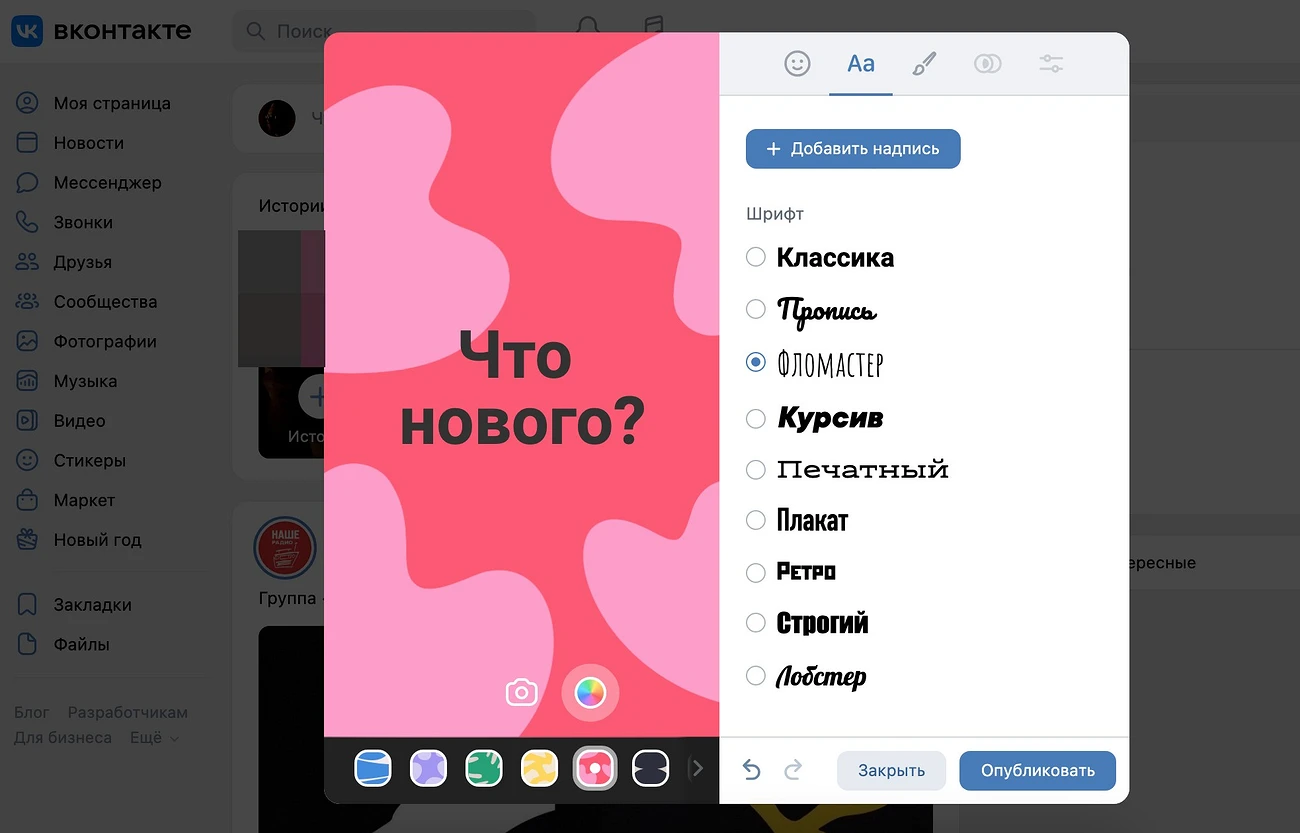Pick the Лобстер font style
The height and width of the screenshot is (833, 1300).
[x=756, y=676]
